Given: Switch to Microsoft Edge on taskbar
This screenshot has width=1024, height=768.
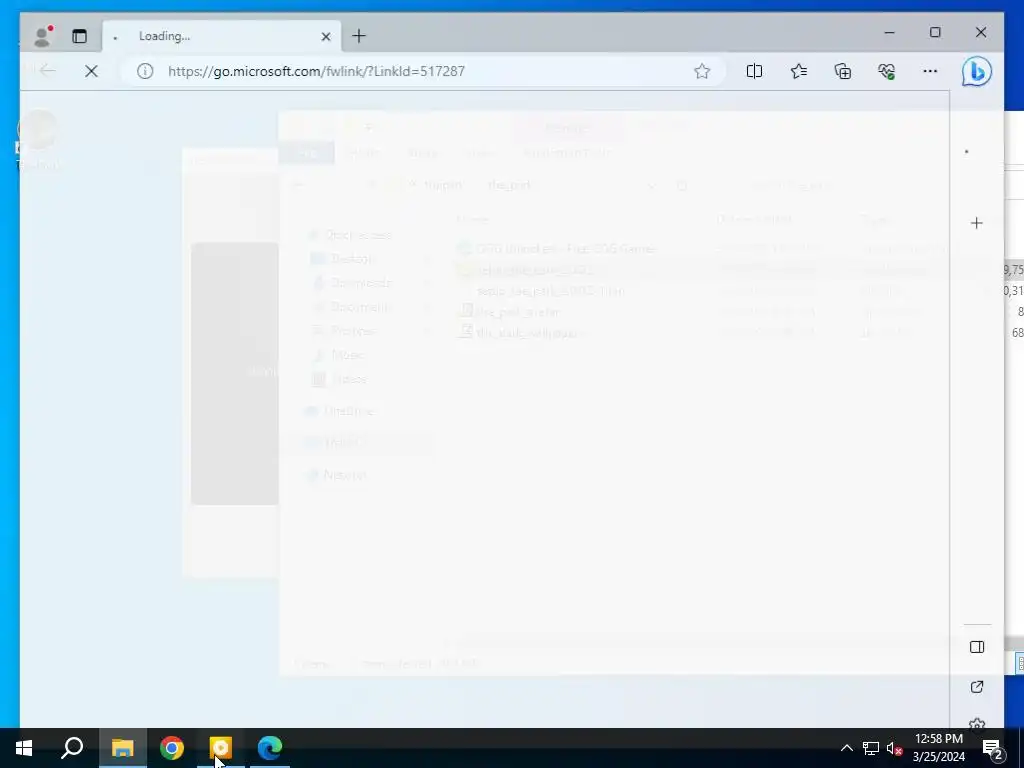Looking at the screenshot, I should click(x=270, y=748).
